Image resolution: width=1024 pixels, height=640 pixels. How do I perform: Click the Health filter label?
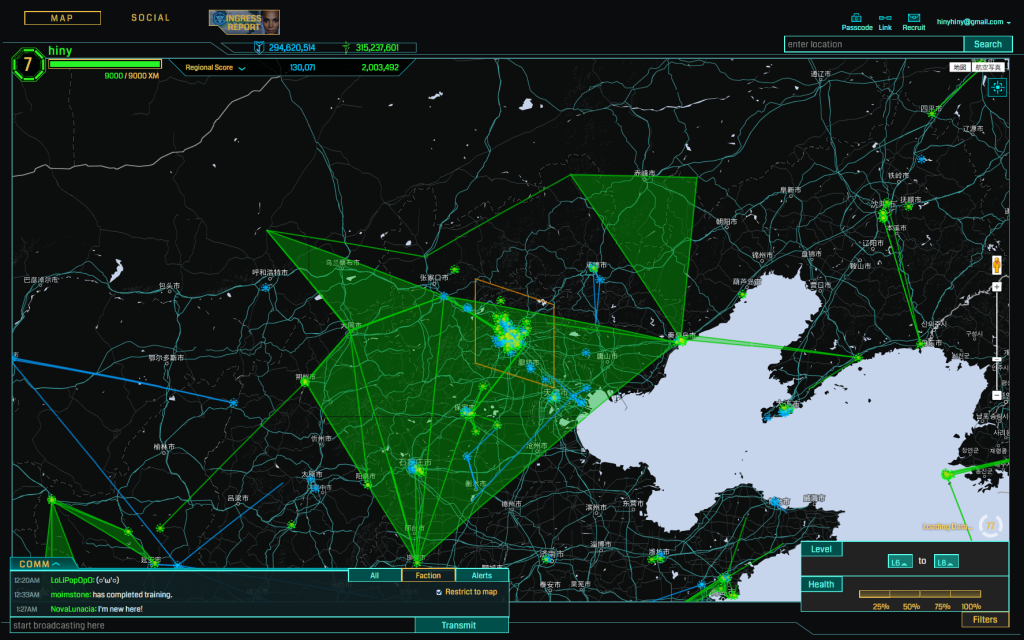[821, 584]
